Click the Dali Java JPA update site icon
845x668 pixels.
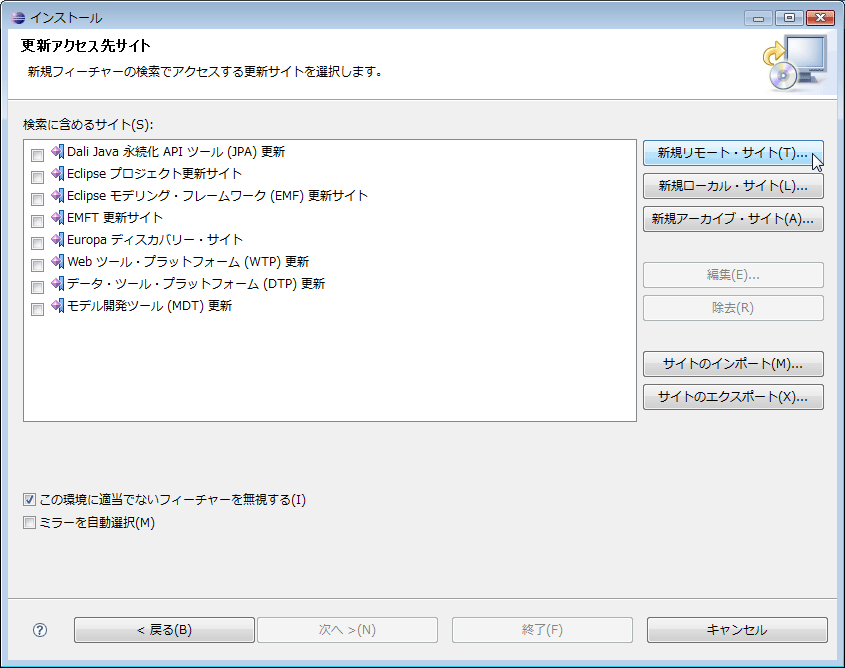(58, 152)
